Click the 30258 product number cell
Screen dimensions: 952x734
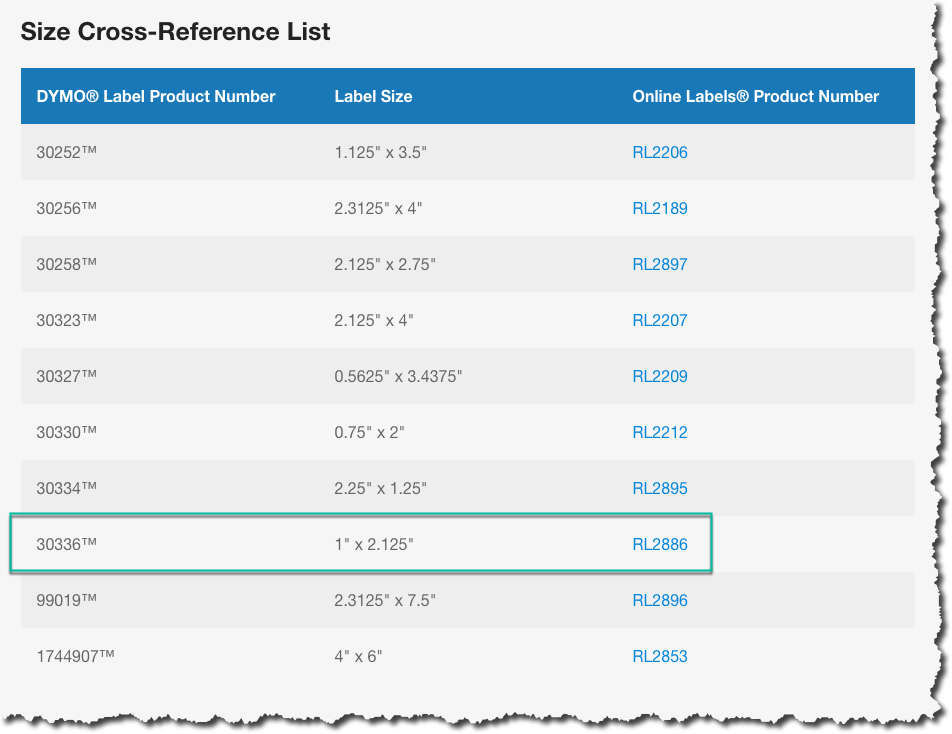pyautogui.click(x=67, y=265)
